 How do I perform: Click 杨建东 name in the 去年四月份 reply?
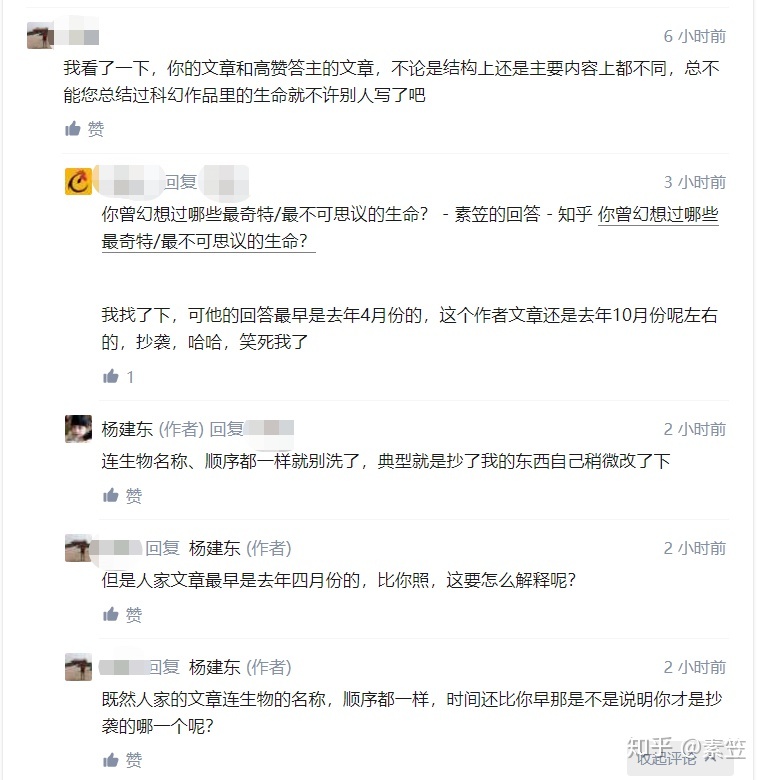point(214,548)
